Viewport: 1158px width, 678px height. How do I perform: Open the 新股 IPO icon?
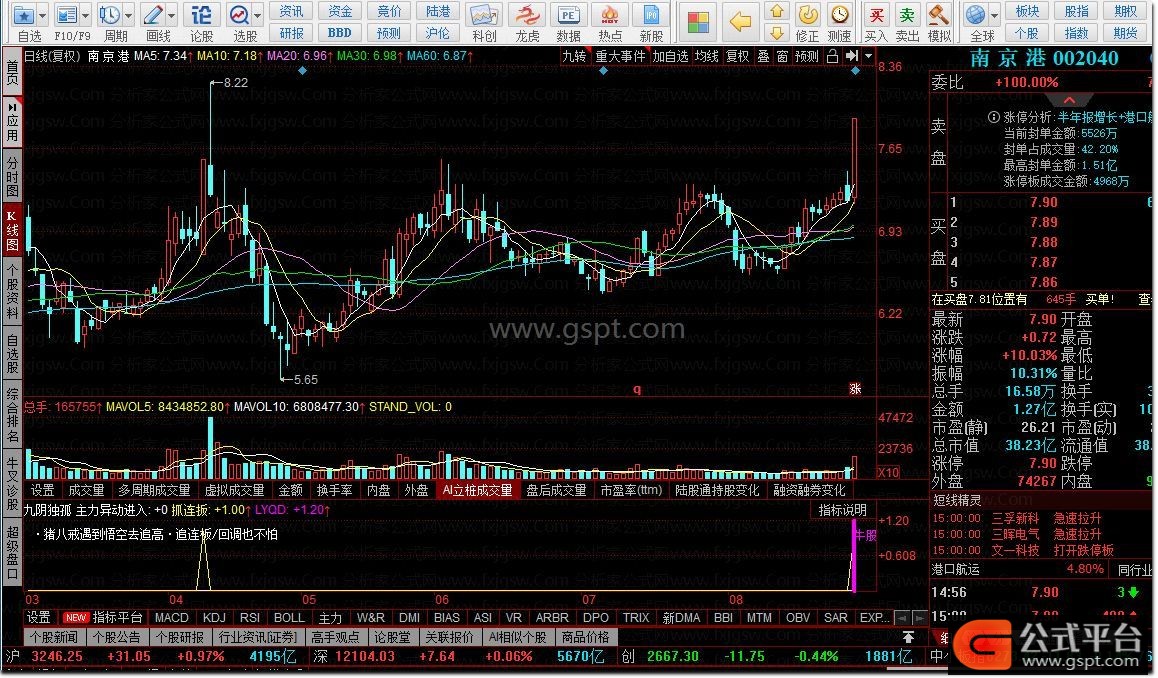pyautogui.click(x=651, y=15)
